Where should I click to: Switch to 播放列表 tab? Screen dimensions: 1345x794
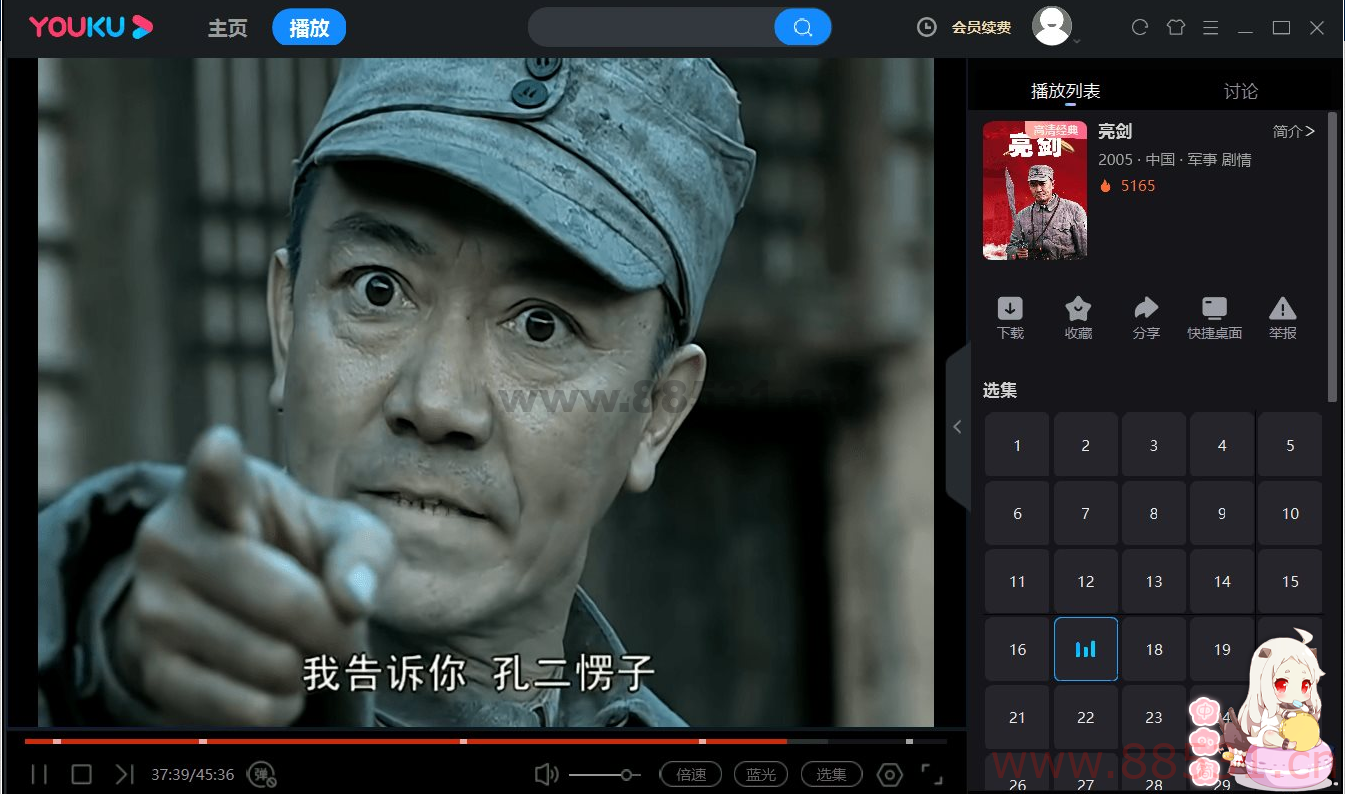tap(1066, 91)
